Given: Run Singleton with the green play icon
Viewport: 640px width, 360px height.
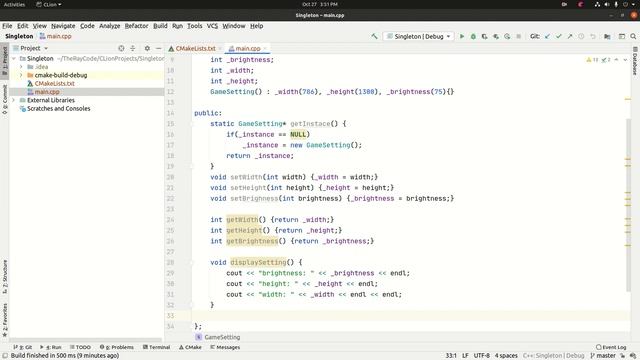Looking at the screenshot, I should [x=462, y=36].
